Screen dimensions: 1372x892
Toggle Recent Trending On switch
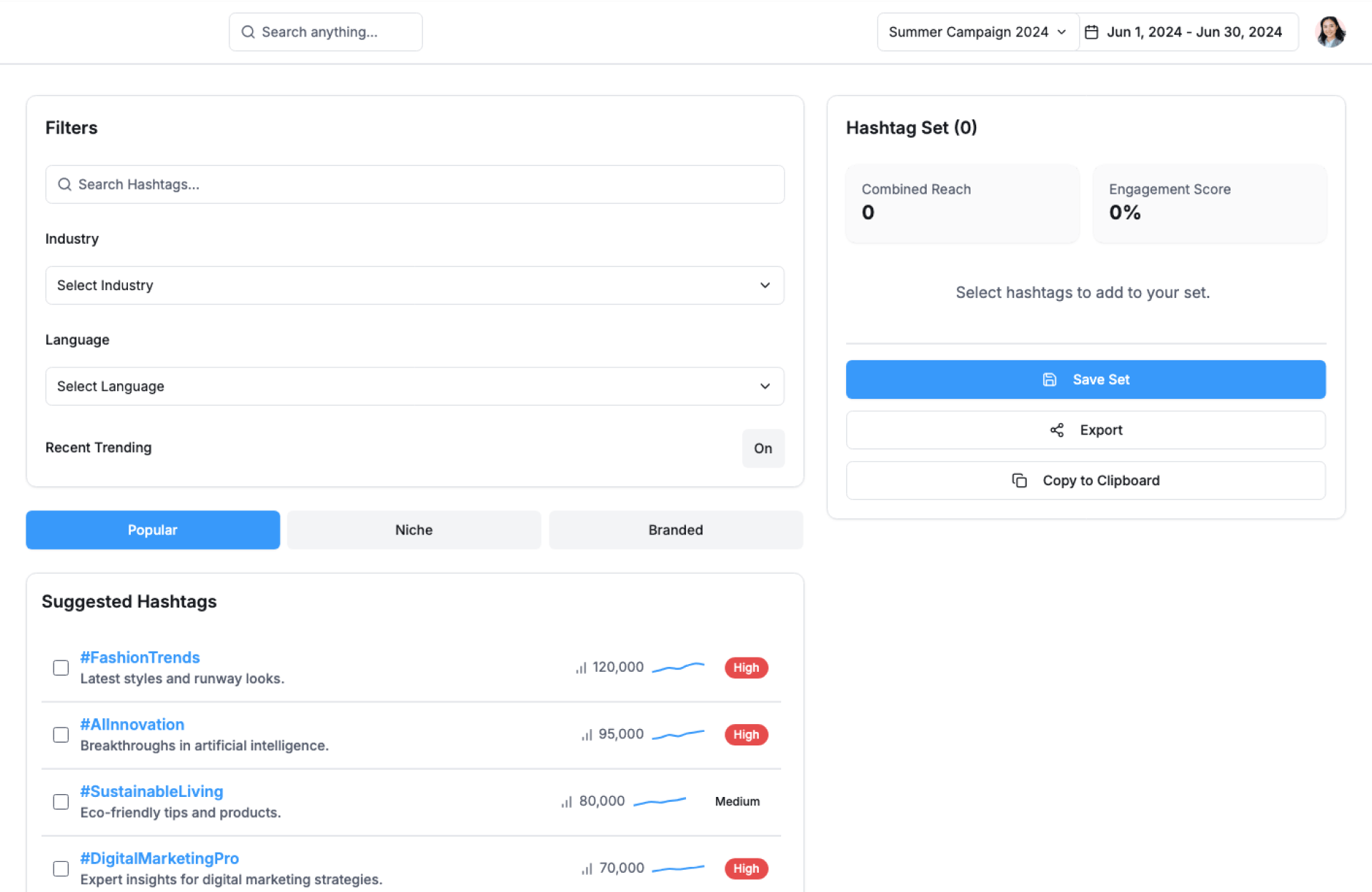762,448
